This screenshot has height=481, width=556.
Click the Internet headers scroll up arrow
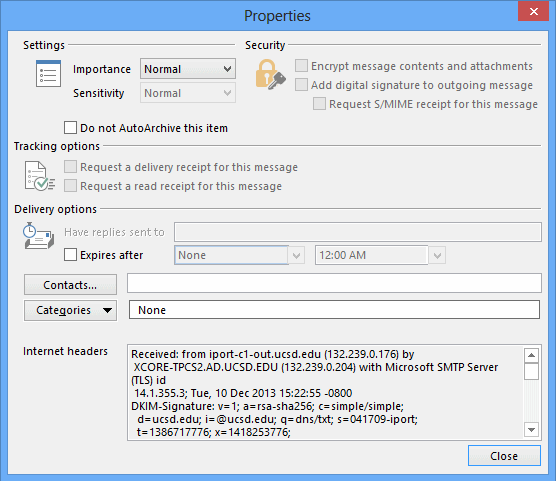tap(531, 355)
